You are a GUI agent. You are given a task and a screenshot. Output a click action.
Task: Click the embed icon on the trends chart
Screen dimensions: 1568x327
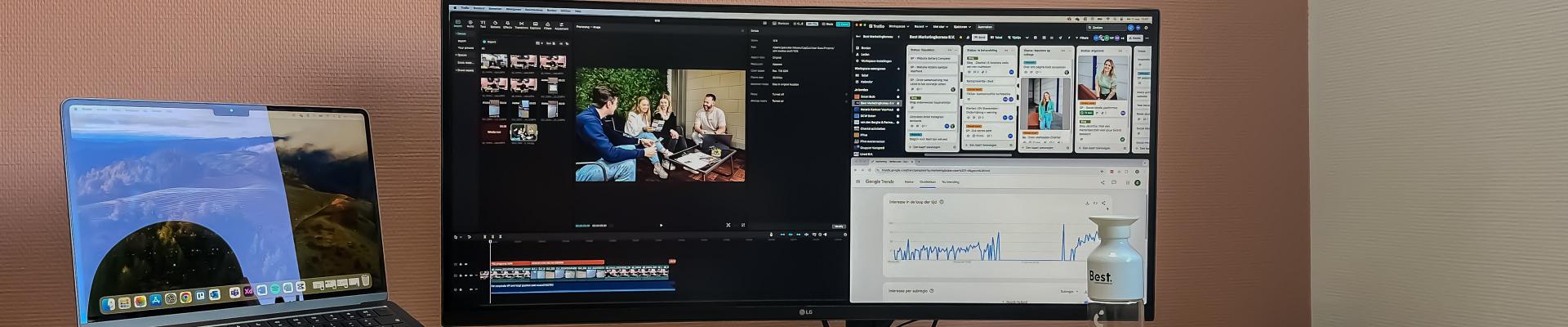(1095, 203)
